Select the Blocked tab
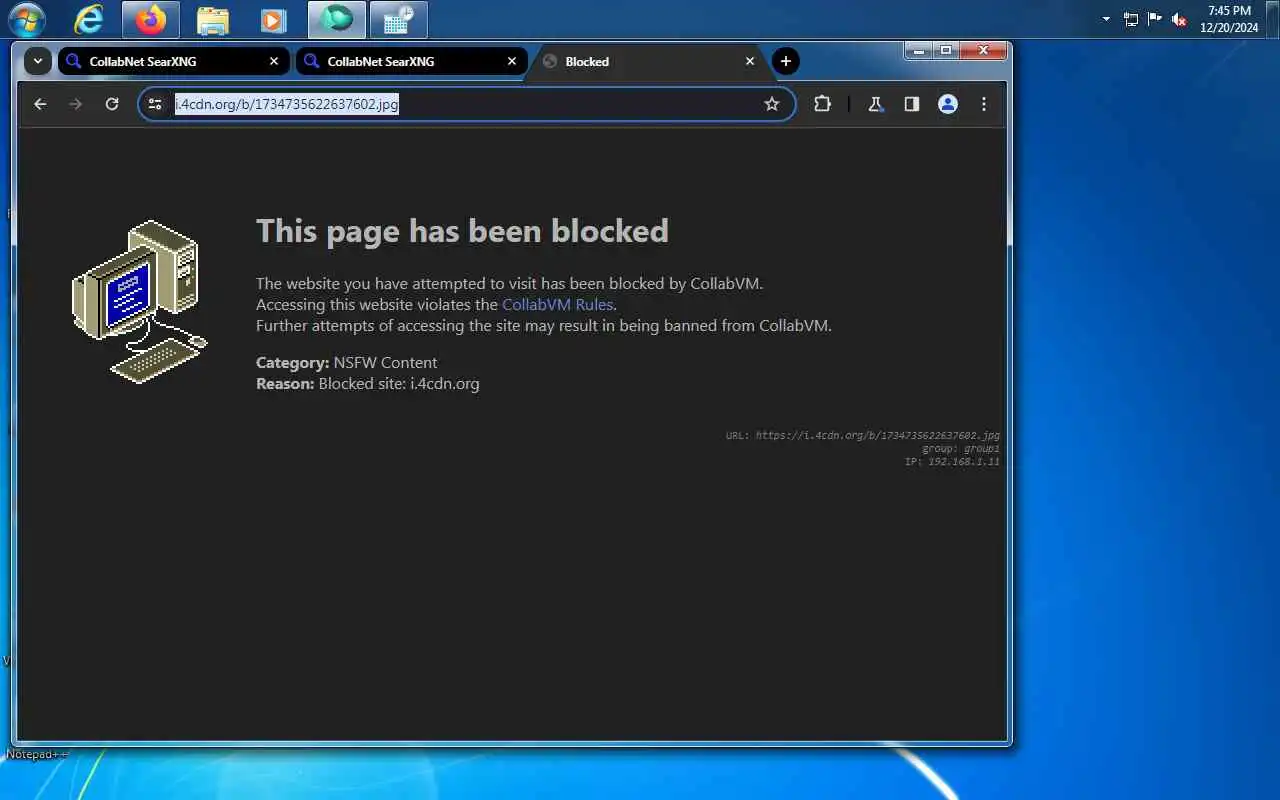Image resolution: width=1280 pixels, height=800 pixels. click(650, 61)
